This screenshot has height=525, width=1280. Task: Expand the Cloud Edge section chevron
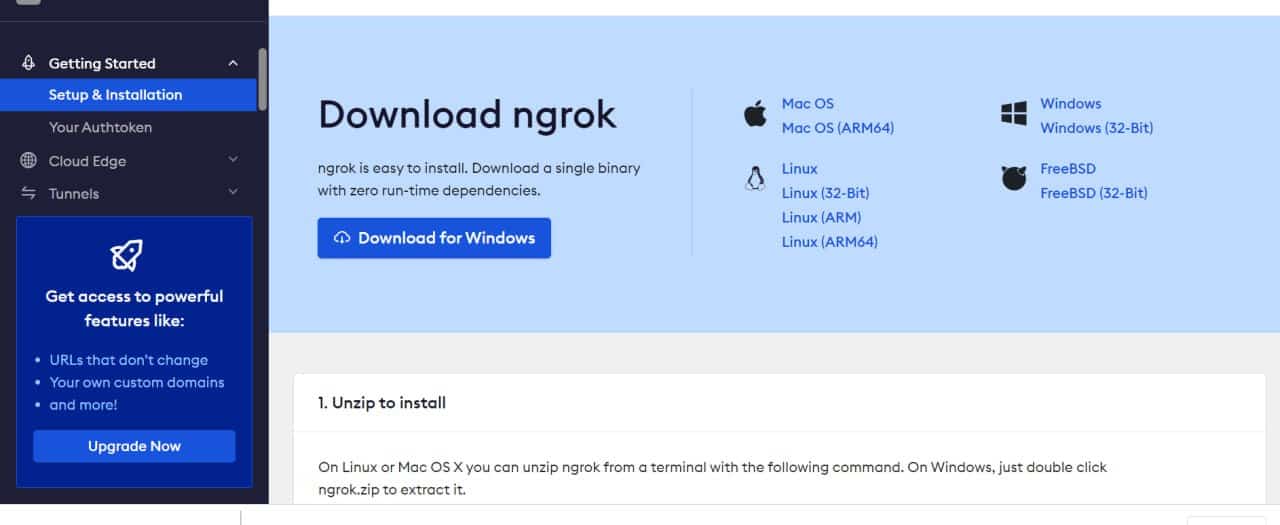point(233,160)
